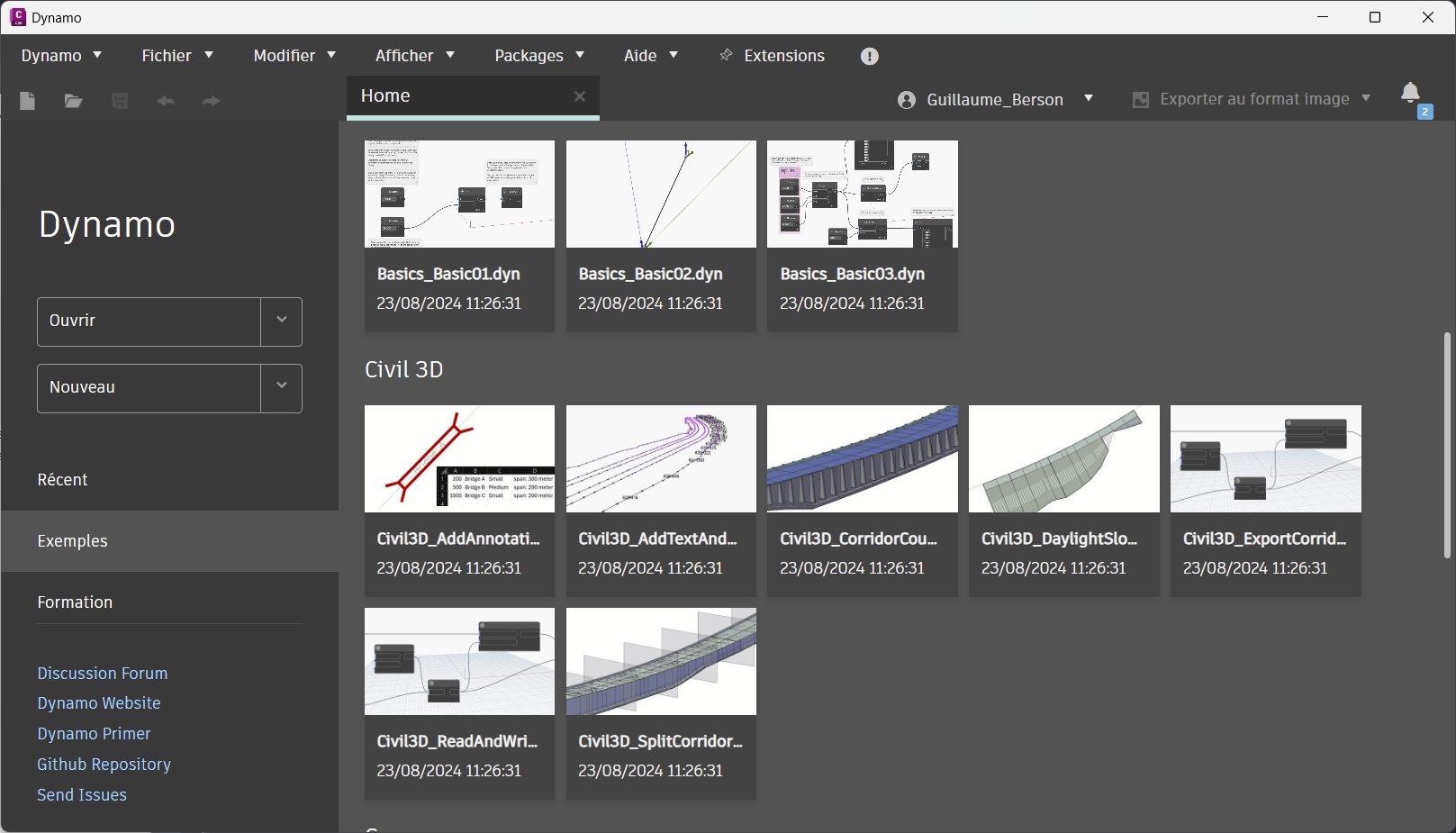Click the redo arrow icon
The image size is (1456, 833).
coord(211,101)
